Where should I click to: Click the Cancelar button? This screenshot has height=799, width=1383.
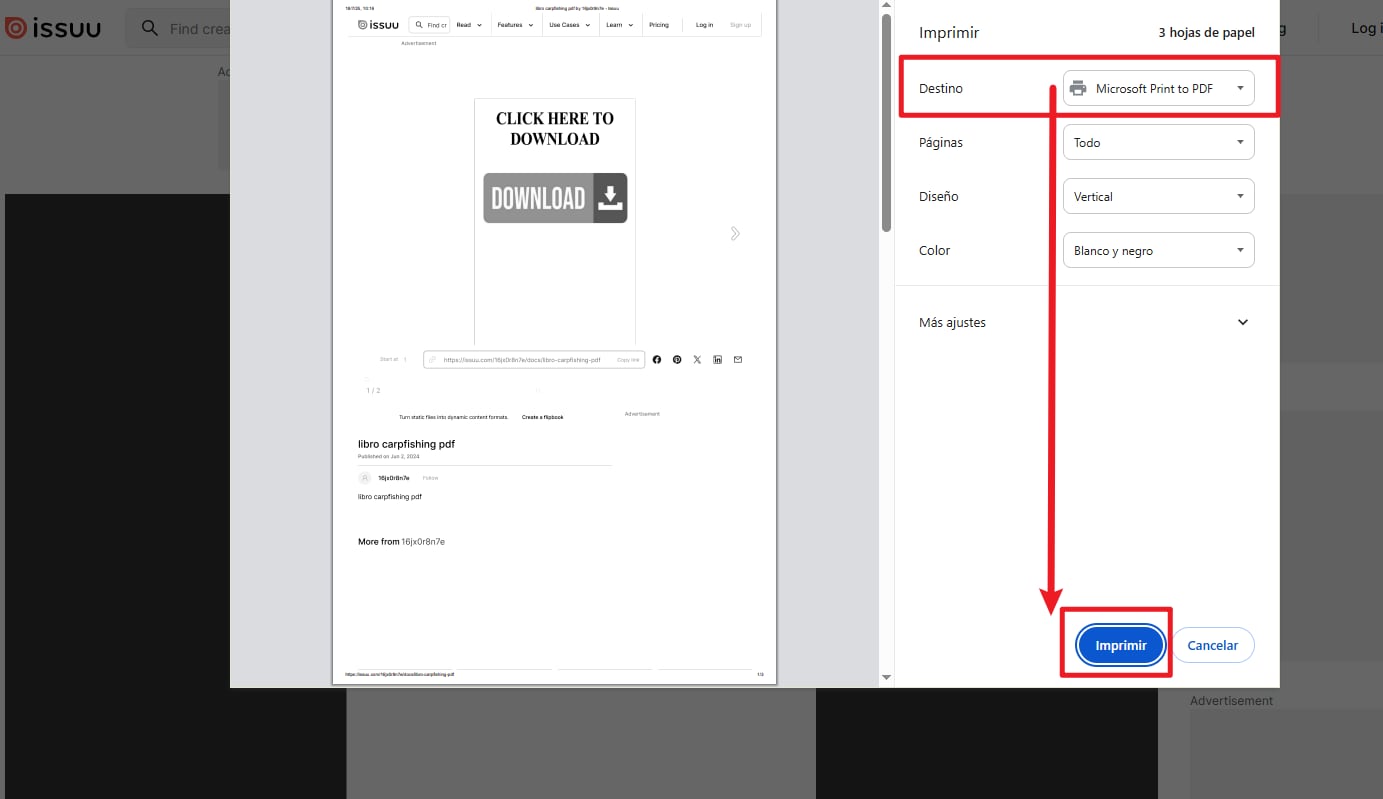click(x=1213, y=645)
